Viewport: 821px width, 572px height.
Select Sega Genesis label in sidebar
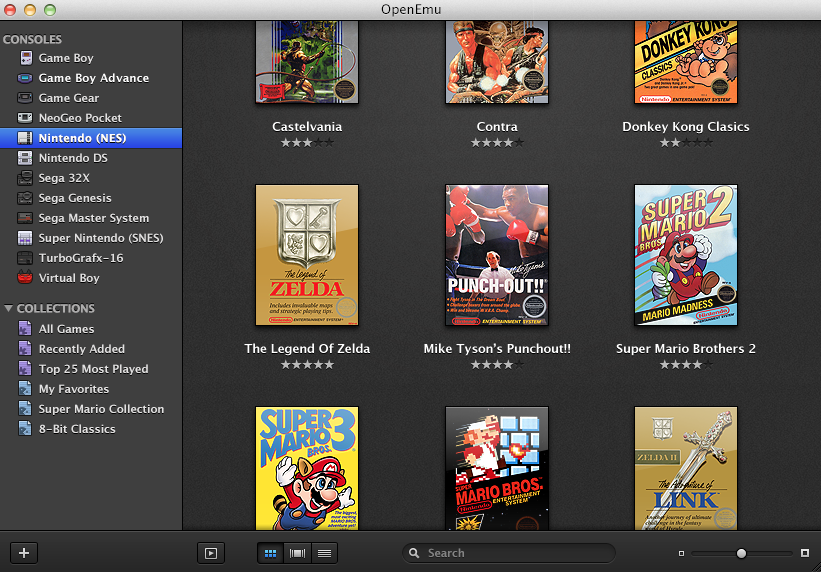tap(75, 198)
